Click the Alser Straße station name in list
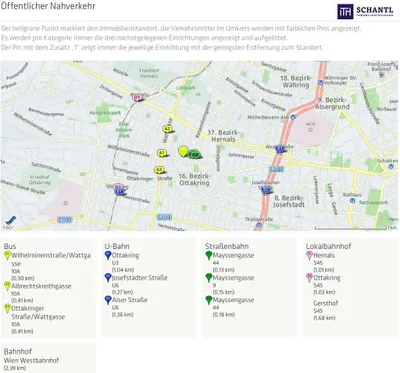This screenshot has height=373, width=400. [130, 300]
